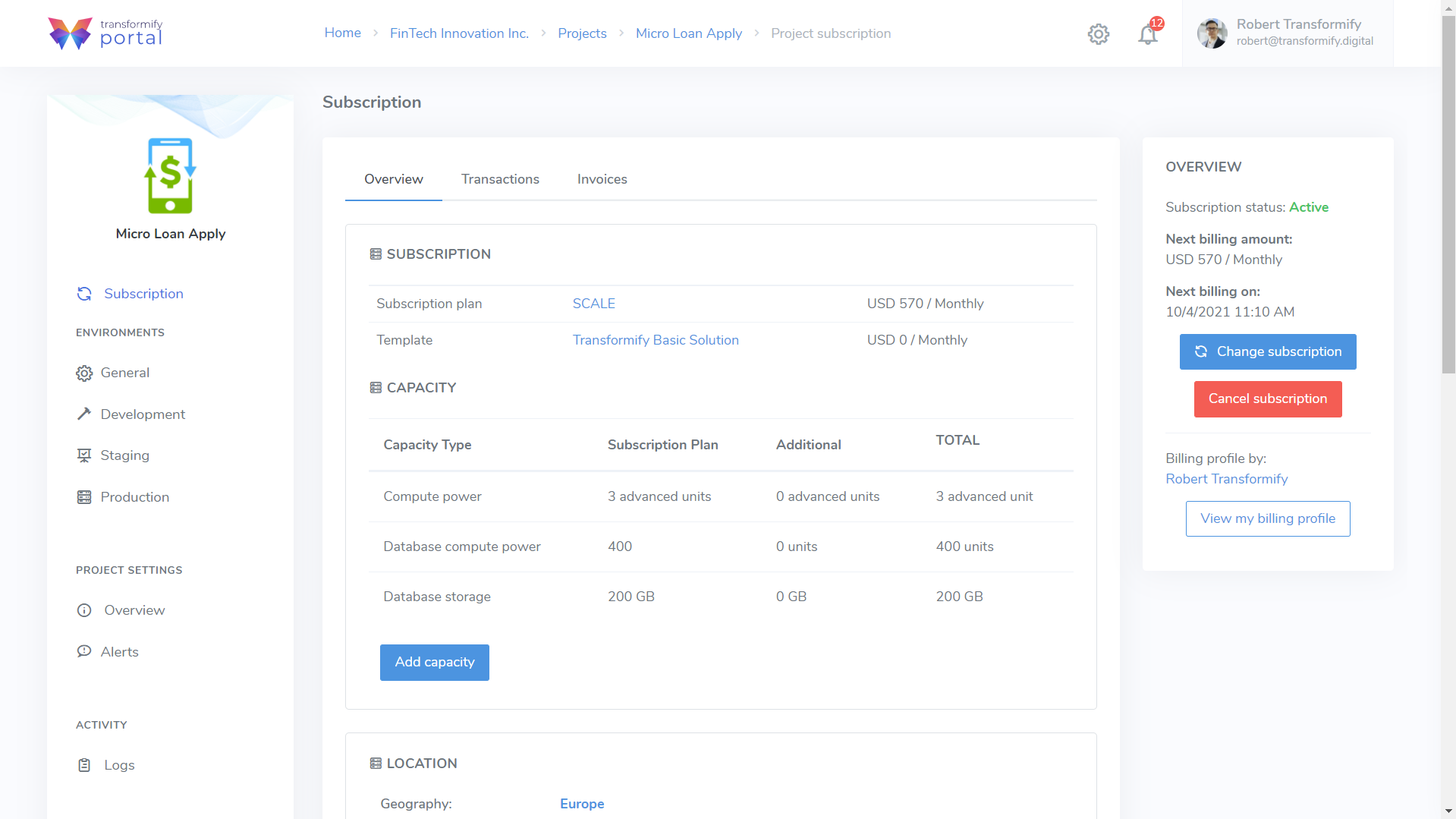The height and width of the screenshot is (819, 1456).
Task: Click the SUBSCRIPTION section header icon
Action: click(x=376, y=254)
